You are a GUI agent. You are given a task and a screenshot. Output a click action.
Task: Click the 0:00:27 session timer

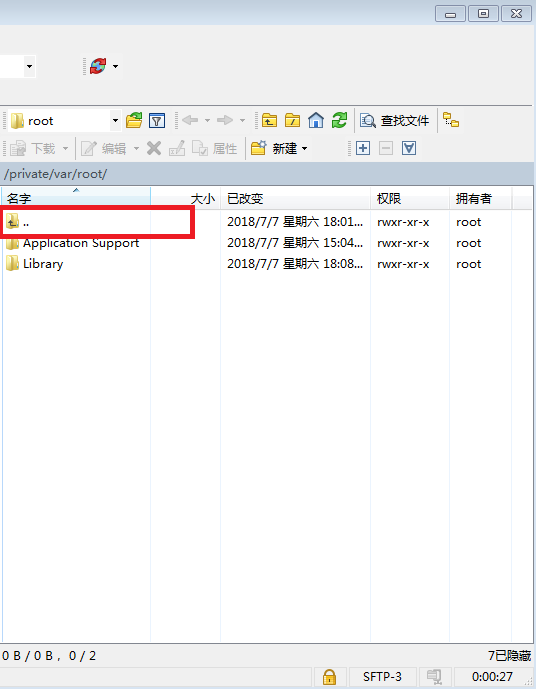pos(492,677)
